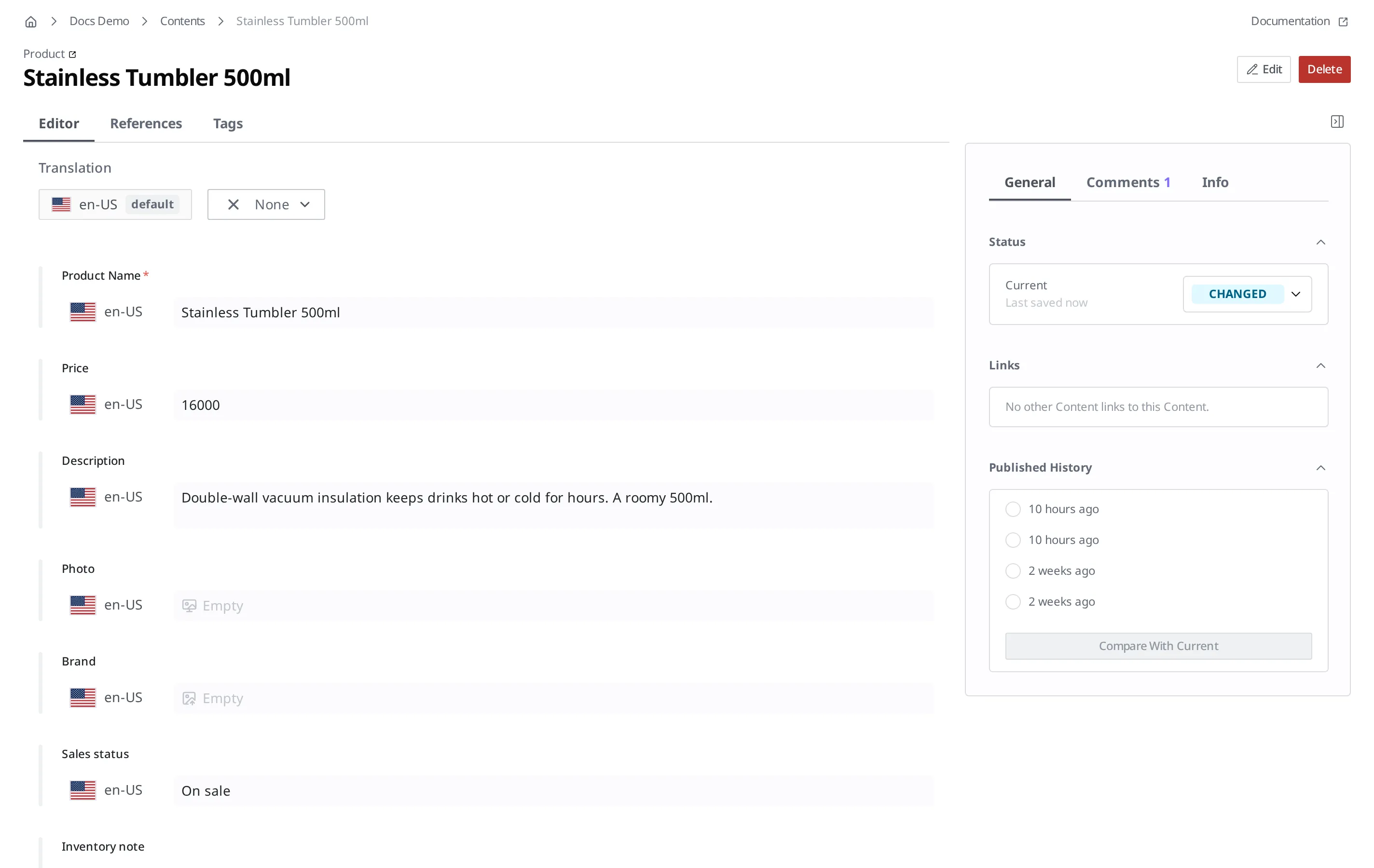Click the red Delete button
The width and height of the screenshot is (1374, 868).
(x=1324, y=69)
